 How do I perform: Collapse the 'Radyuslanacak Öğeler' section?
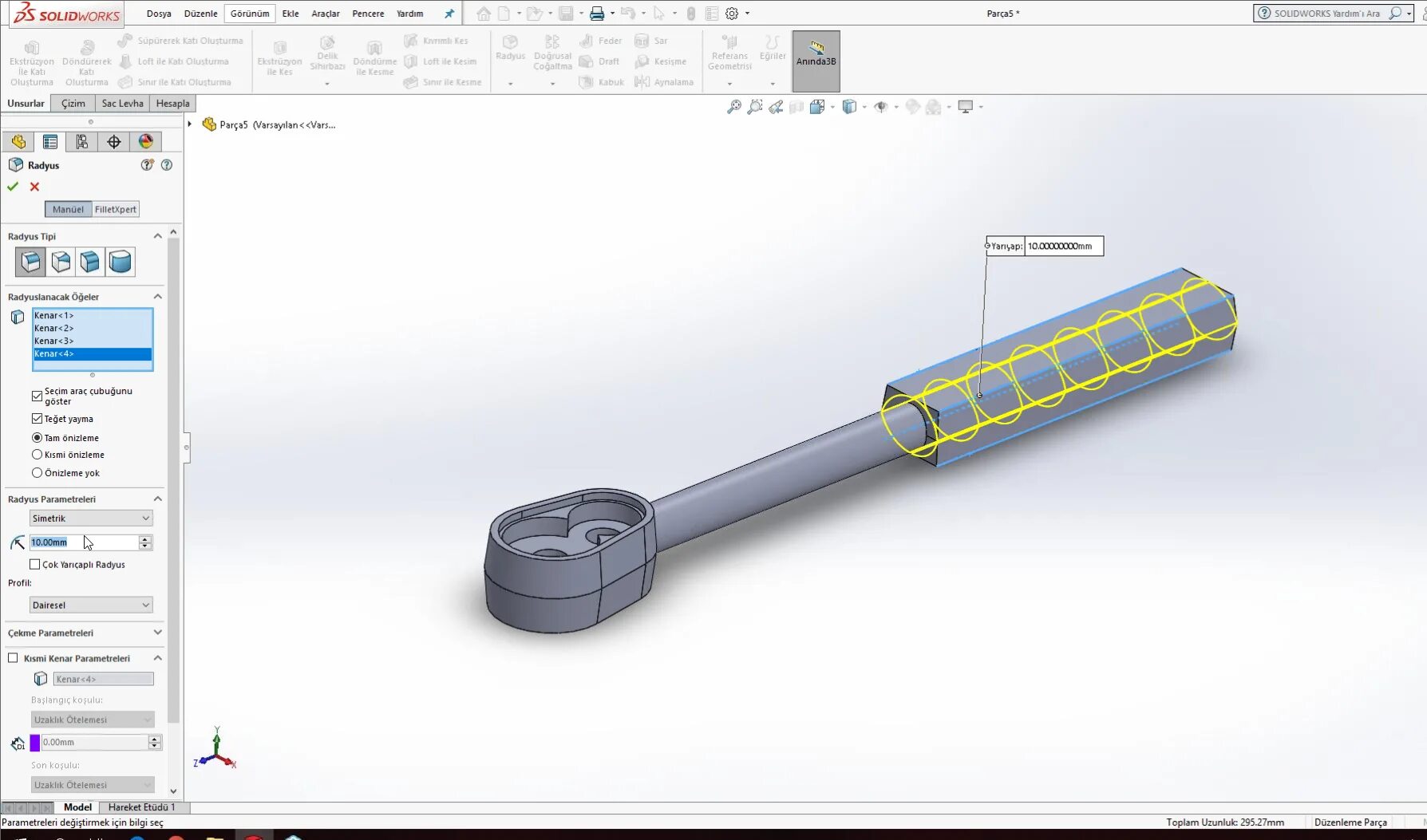click(157, 297)
